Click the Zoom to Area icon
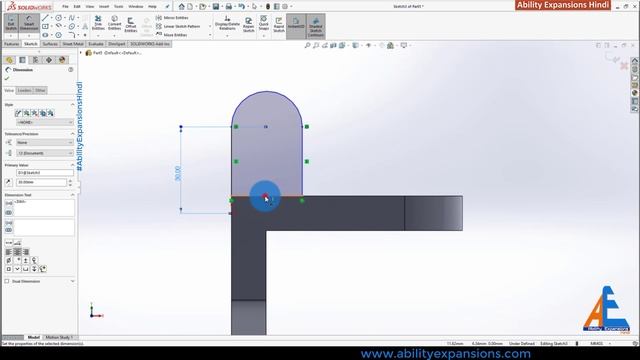 click(x=316, y=45)
